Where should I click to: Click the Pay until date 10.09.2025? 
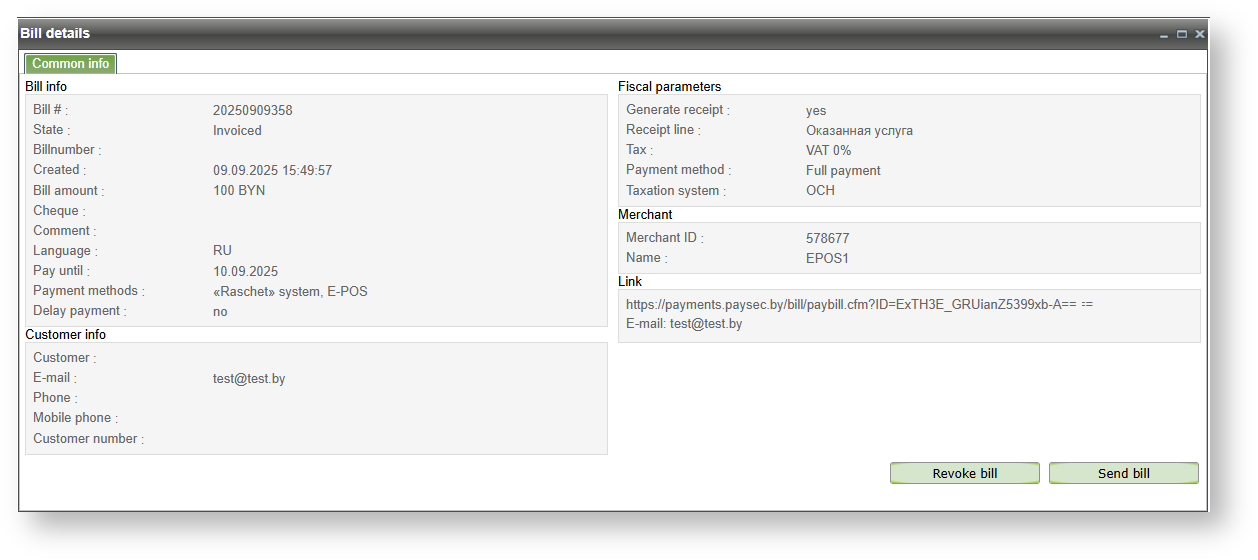(245, 271)
